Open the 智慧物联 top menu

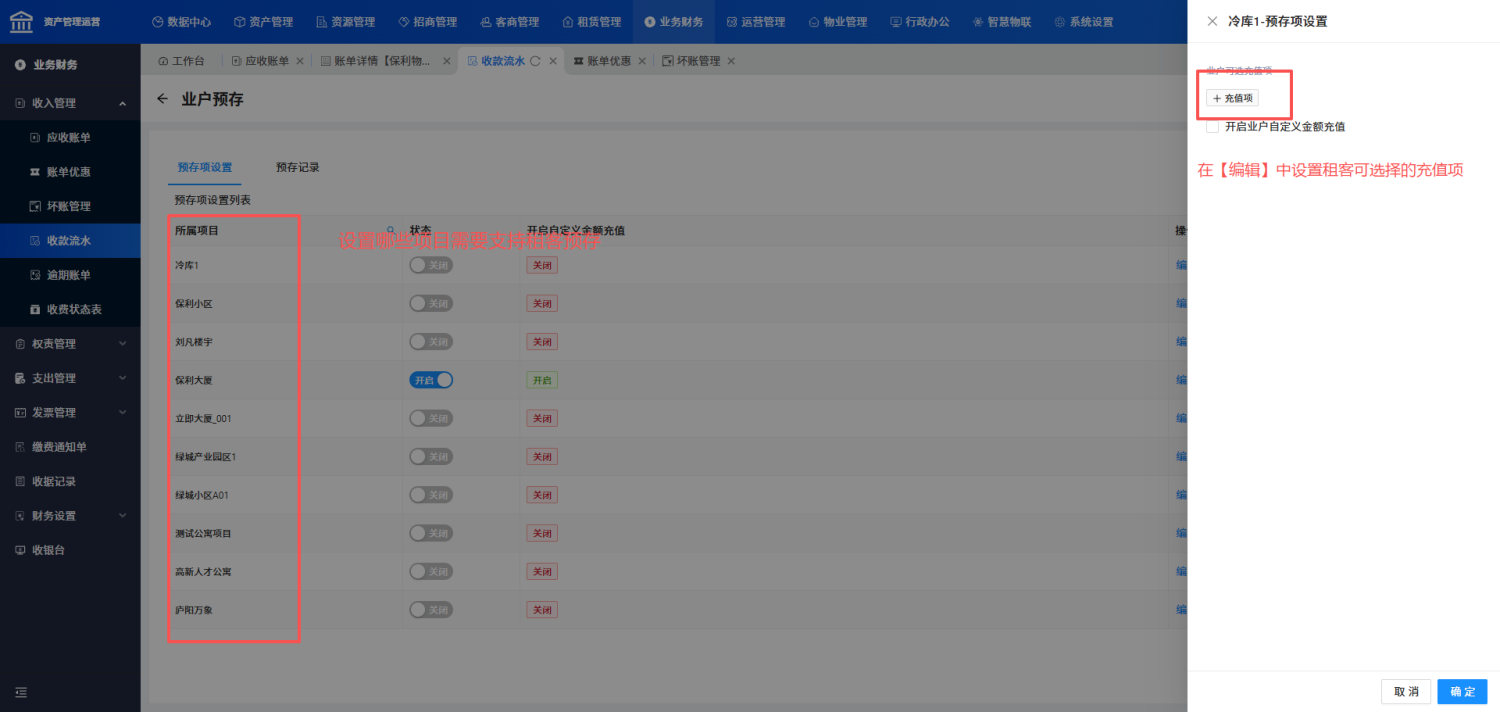tap(1001, 22)
